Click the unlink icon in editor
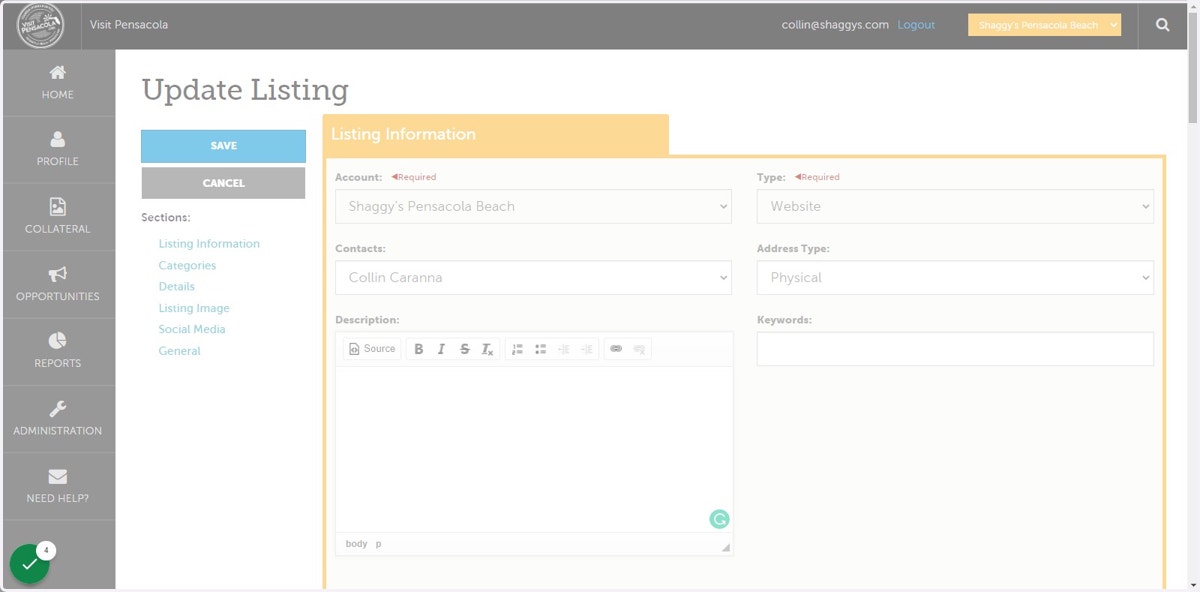Viewport: 1200px width, 592px height. point(639,349)
